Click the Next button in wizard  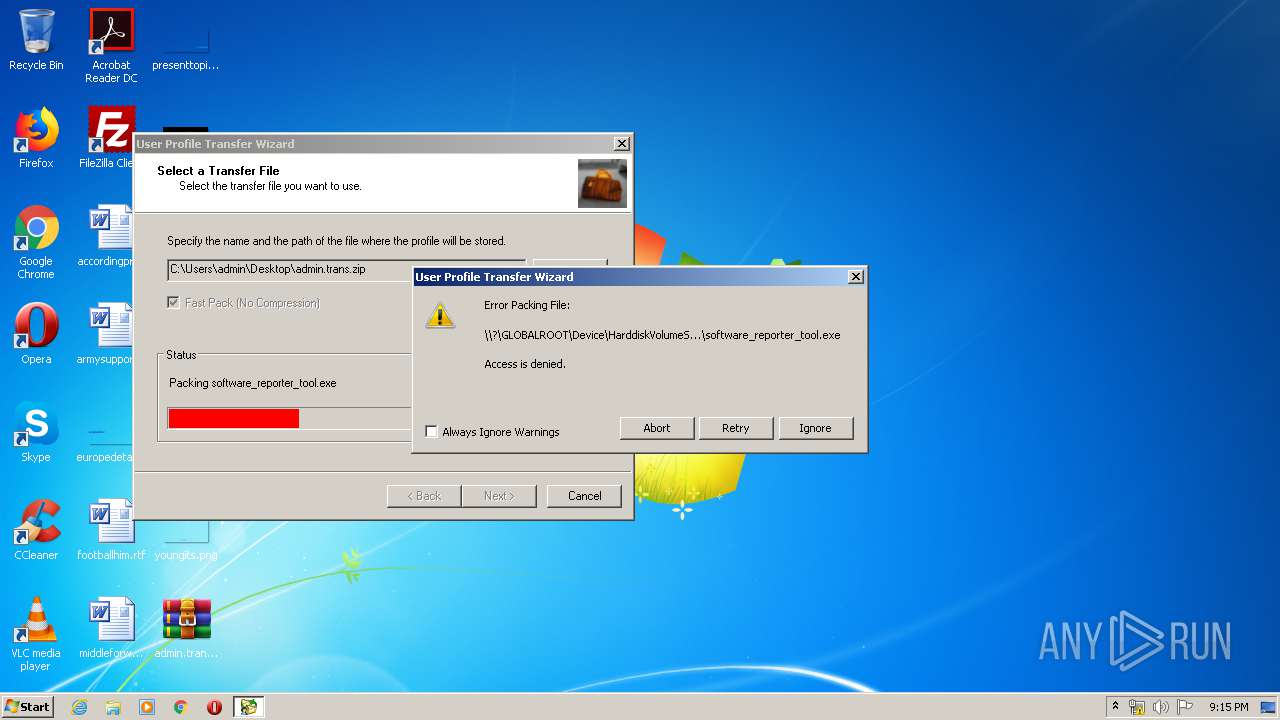click(499, 496)
